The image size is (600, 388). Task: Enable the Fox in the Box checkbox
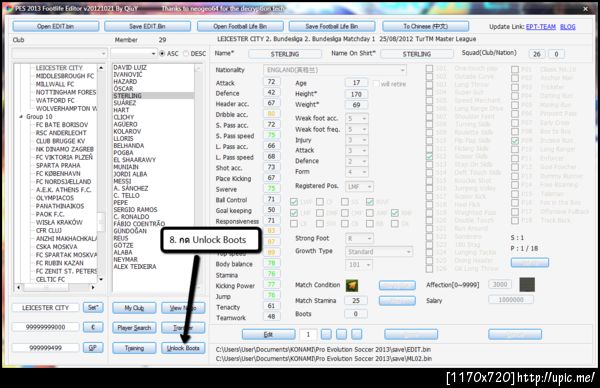coord(515,202)
